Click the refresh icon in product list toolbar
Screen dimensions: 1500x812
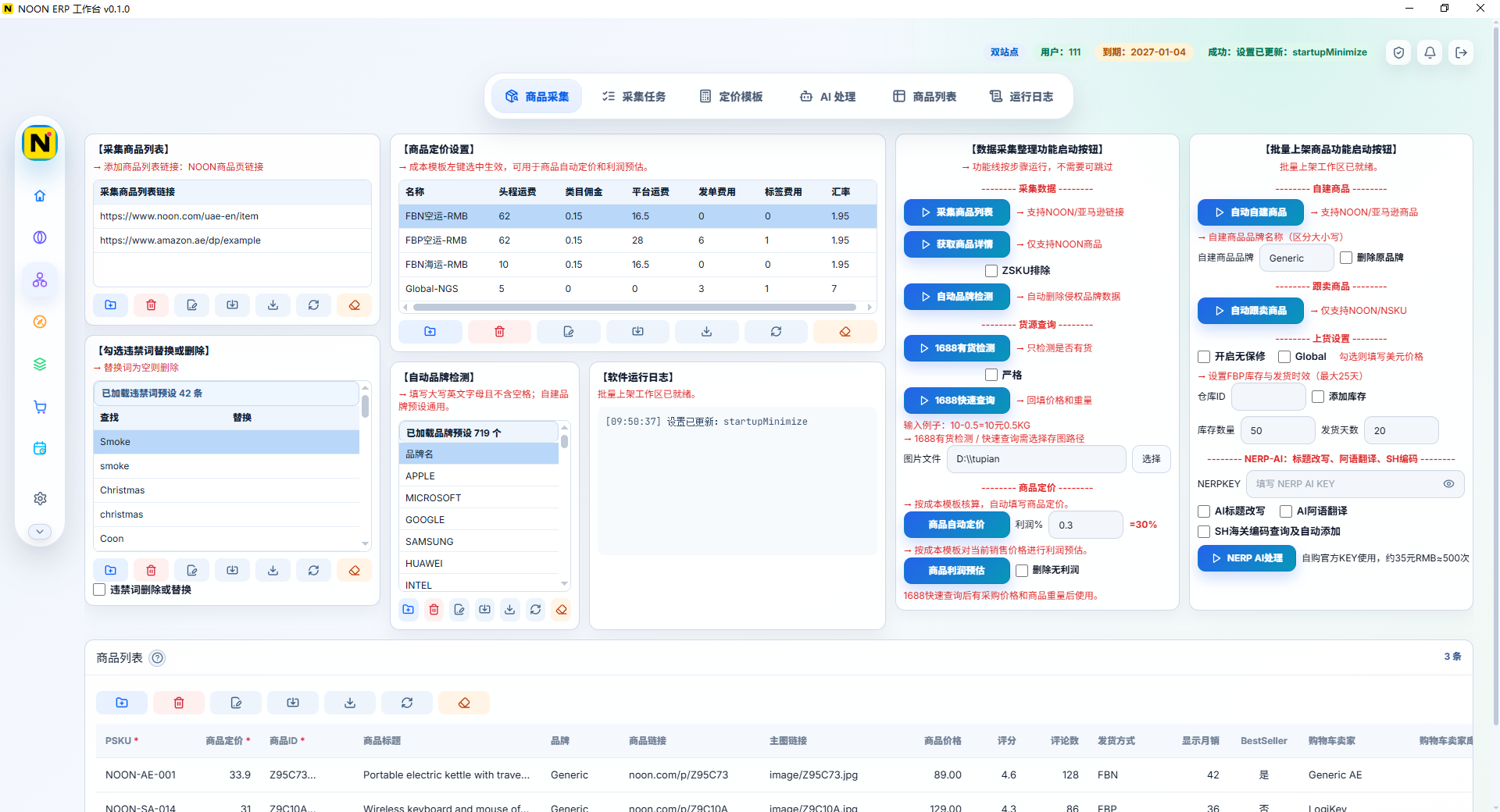coord(407,703)
